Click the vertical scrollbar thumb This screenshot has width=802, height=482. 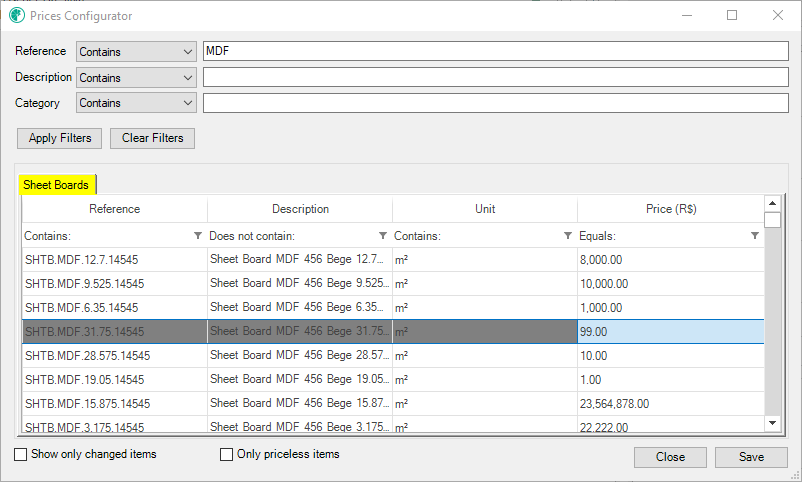click(772, 220)
